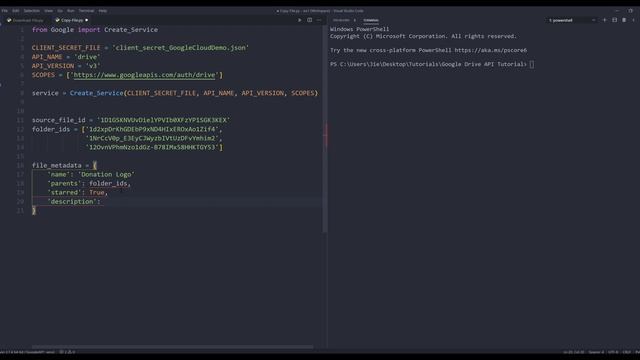Open the Help menu

click(x=103, y=11)
